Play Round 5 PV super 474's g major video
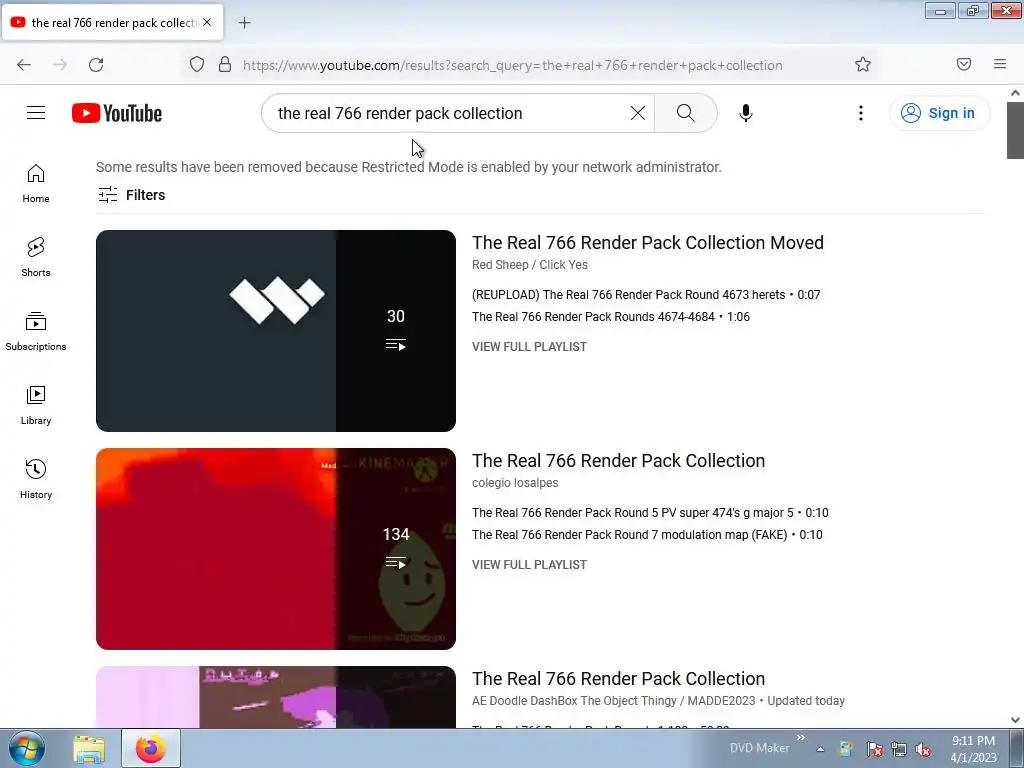Image resolution: width=1024 pixels, height=768 pixels. point(650,513)
